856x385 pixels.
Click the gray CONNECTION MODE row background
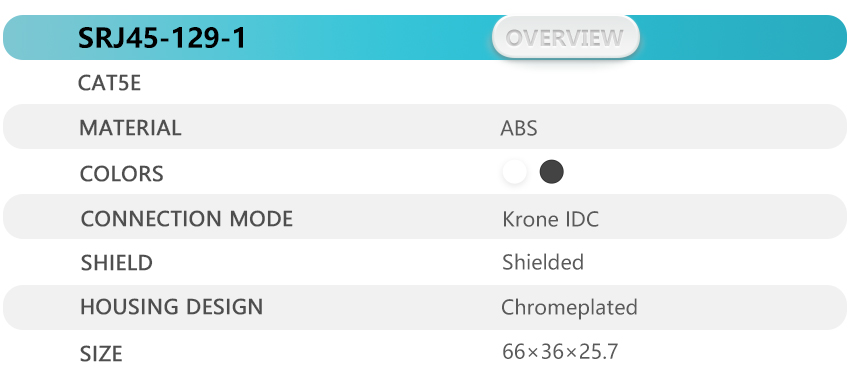[x=425, y=216]
